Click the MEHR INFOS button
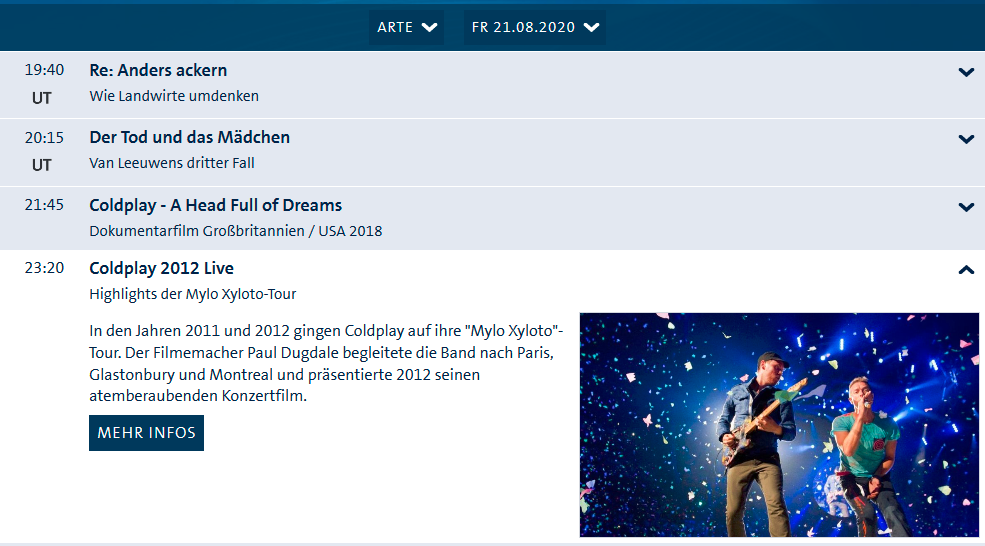The height and width of the screenshot is (546, 985). coord(146,432)
